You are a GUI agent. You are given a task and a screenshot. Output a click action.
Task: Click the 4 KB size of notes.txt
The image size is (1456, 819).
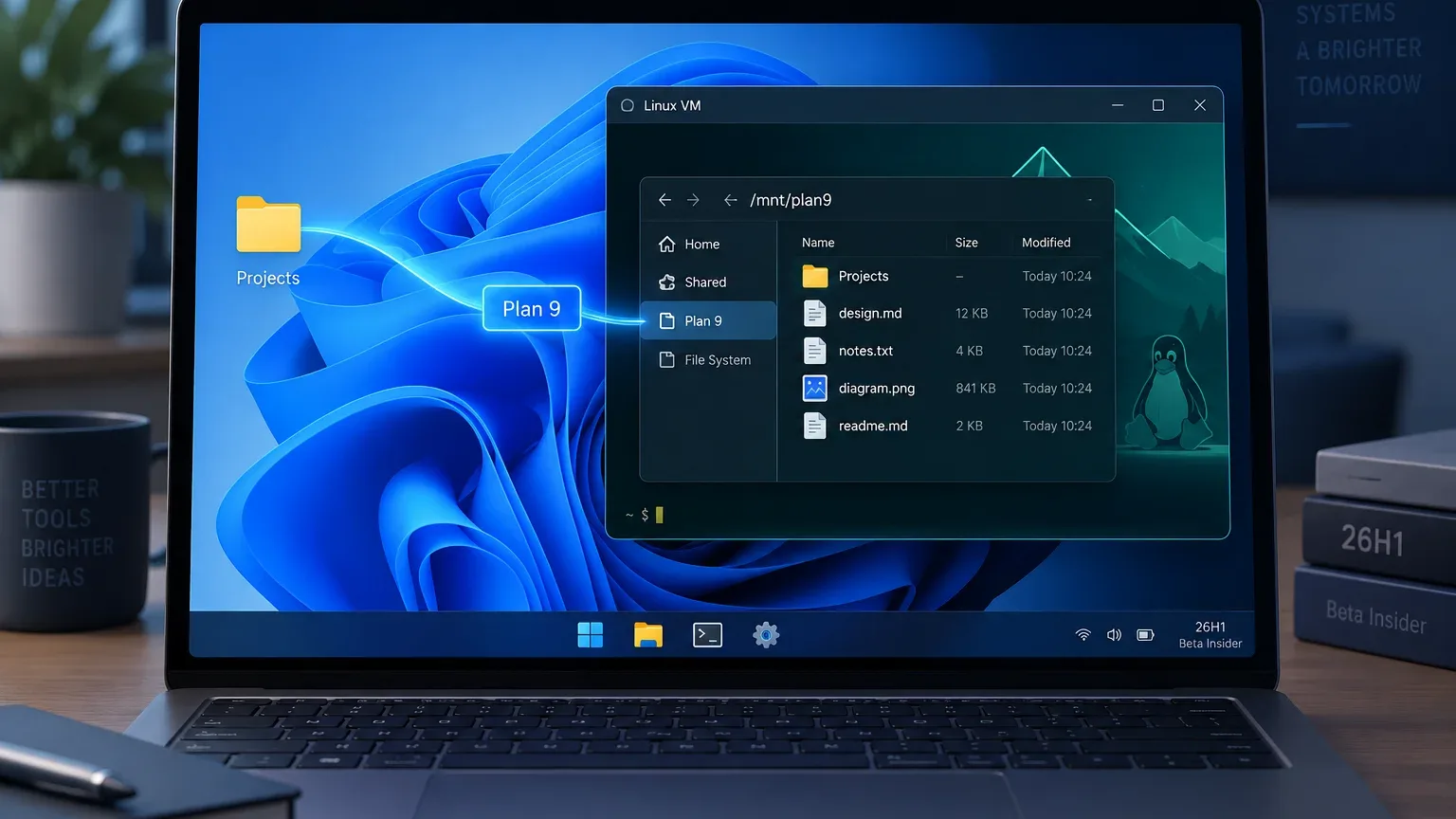coord(969,351)
